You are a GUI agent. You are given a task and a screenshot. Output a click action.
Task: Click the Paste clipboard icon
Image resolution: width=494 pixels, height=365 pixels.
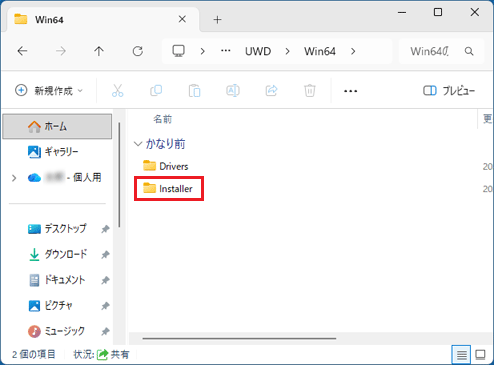194,91
